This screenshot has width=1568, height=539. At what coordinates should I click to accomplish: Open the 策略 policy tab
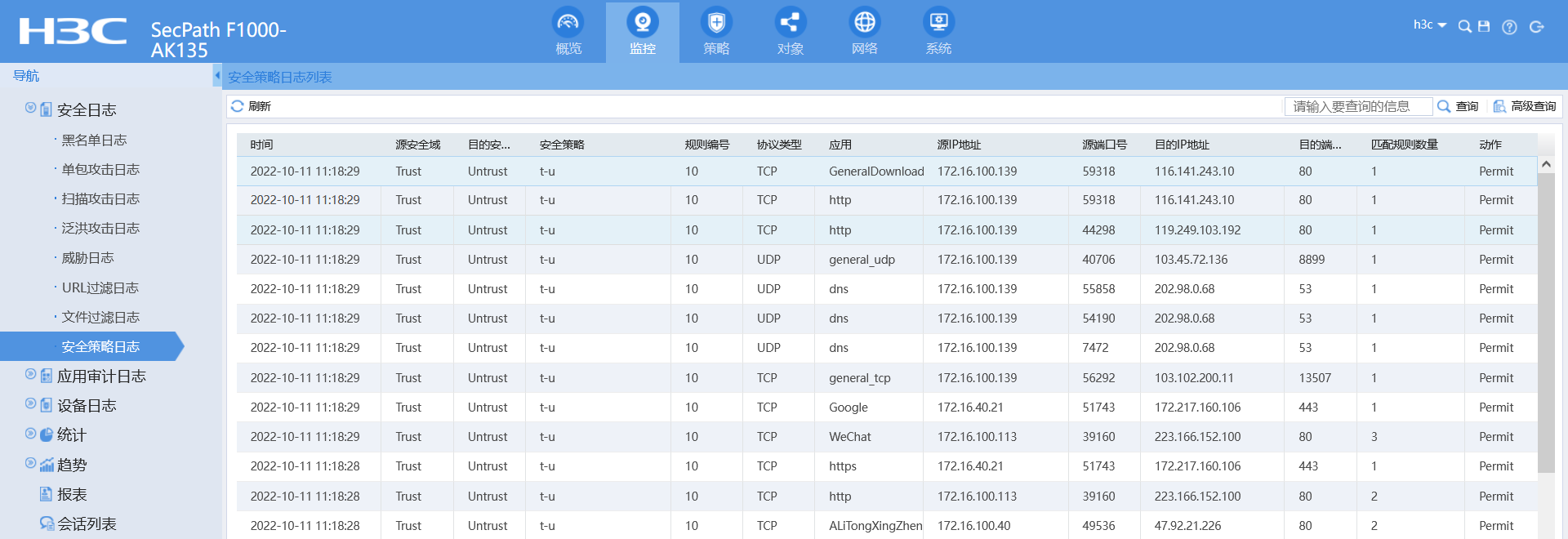pos(716,33)
